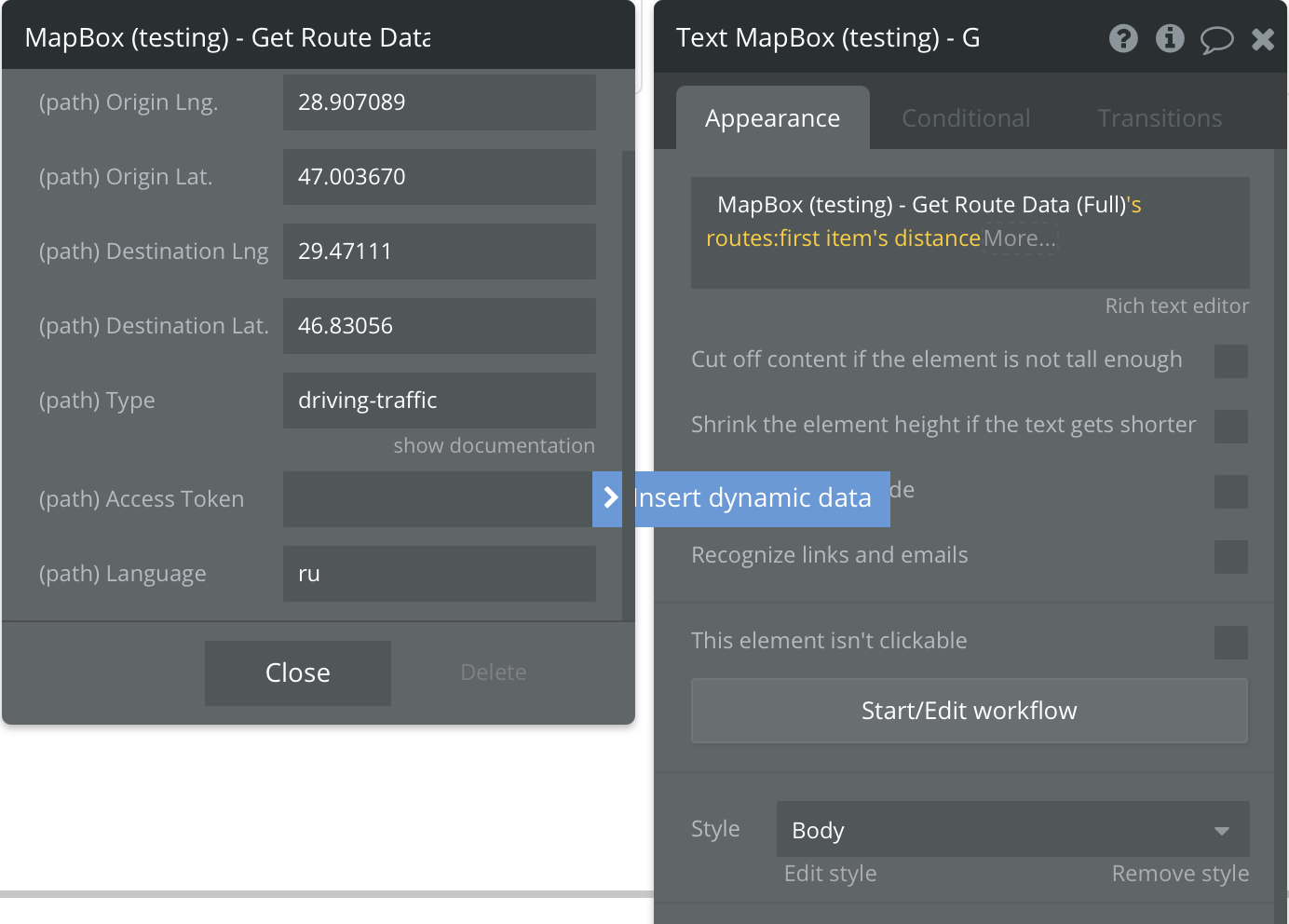Open the element info icon
This screenshot has height=924, width=1289.
(x=1170, y=38)
